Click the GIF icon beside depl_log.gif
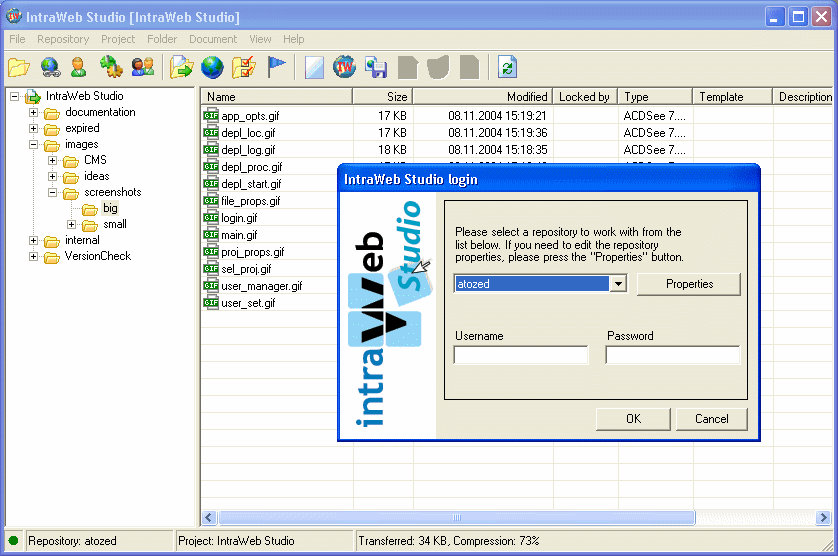The width and height of the screenshot is (838, 556). point(211,150)
